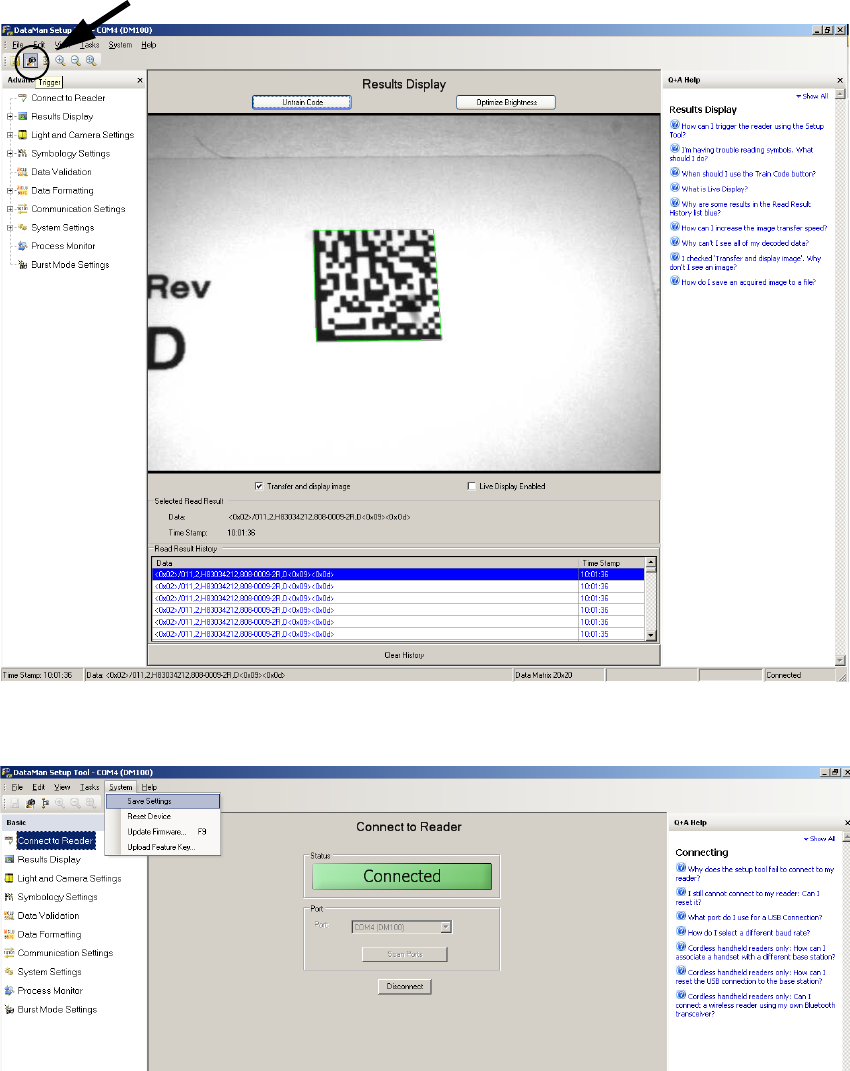The width and height of the screenshot is (850, 1071).
Task: Open help link 'When should I use the Train Code button?'
Action: click(x=748, y=174)
